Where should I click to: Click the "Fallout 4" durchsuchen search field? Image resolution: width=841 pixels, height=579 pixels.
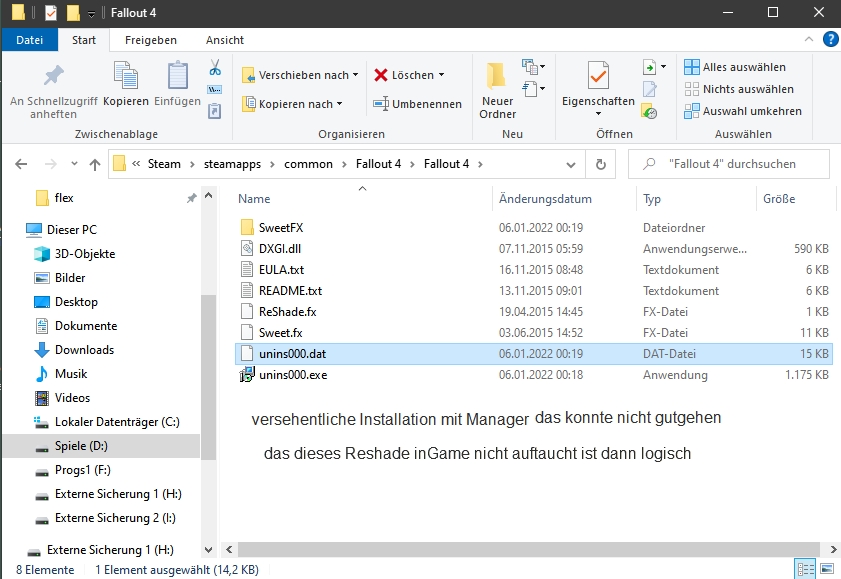tap(735, 164)
